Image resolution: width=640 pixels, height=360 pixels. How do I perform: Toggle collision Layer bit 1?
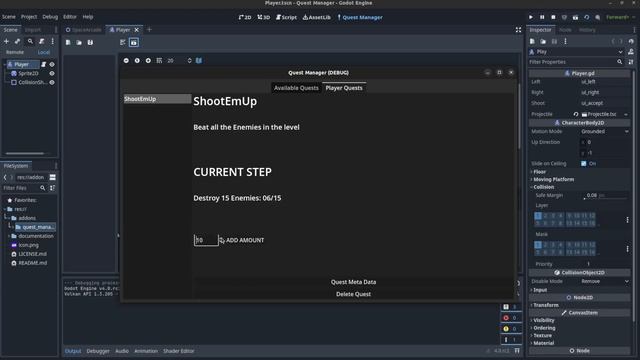click(538, 216)
